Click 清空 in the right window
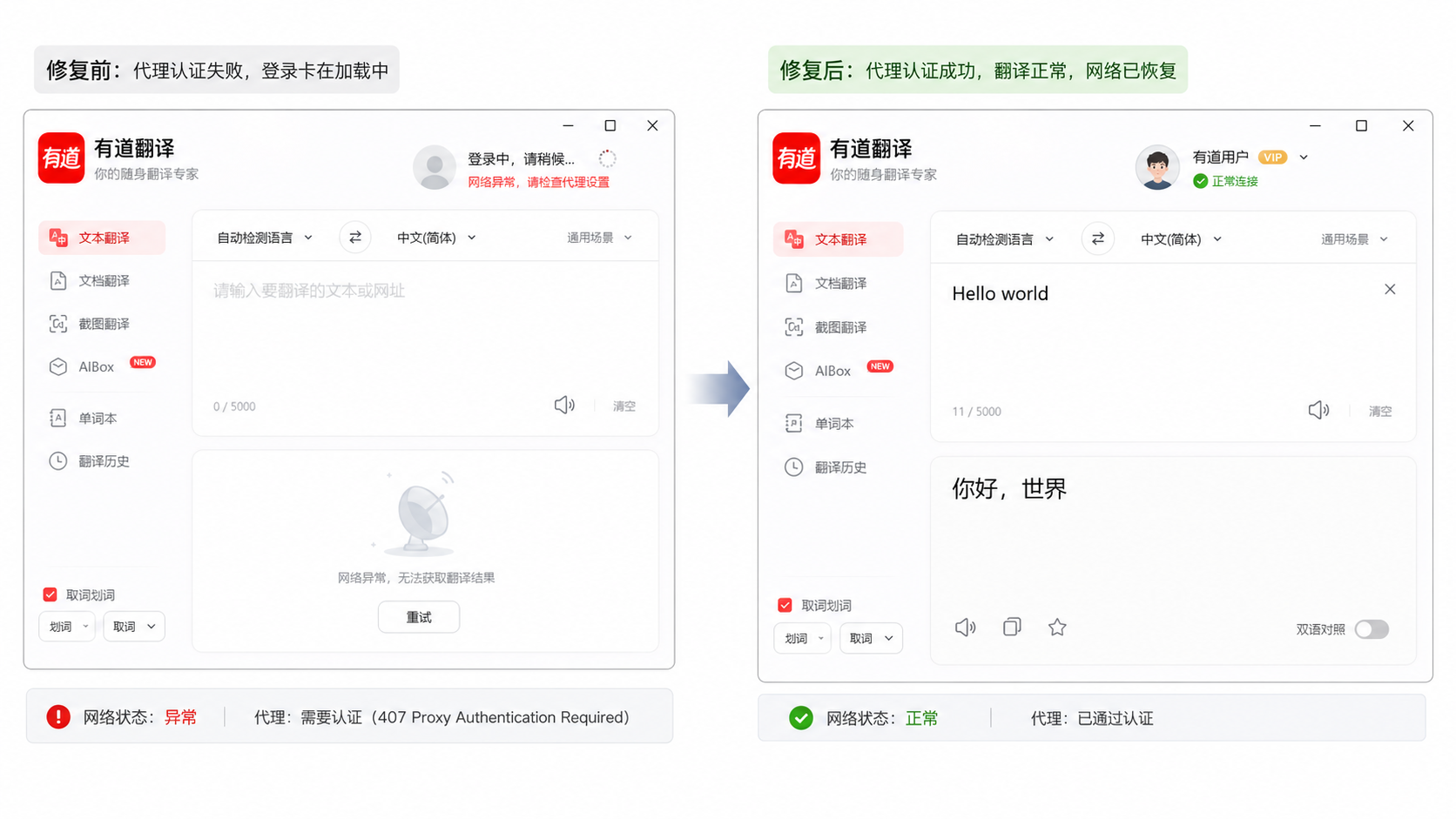The image size is (1456, 819). pyautogui.click(x=1379, y=411)
